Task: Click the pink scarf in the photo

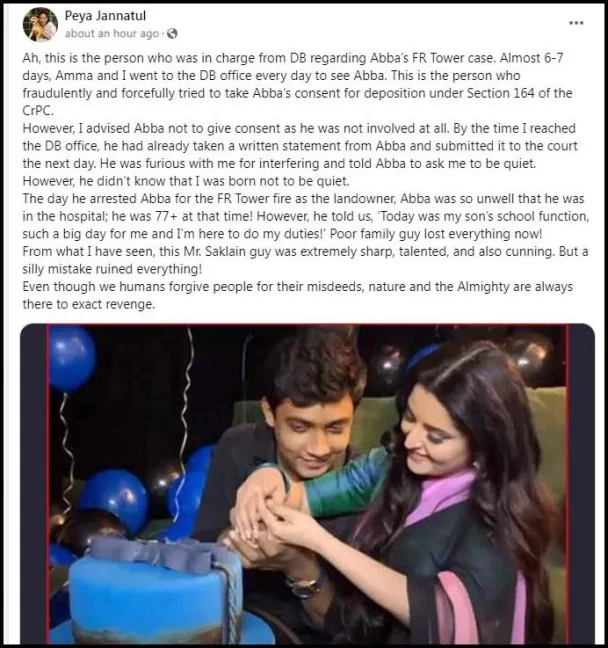Action: coord(442,500)
